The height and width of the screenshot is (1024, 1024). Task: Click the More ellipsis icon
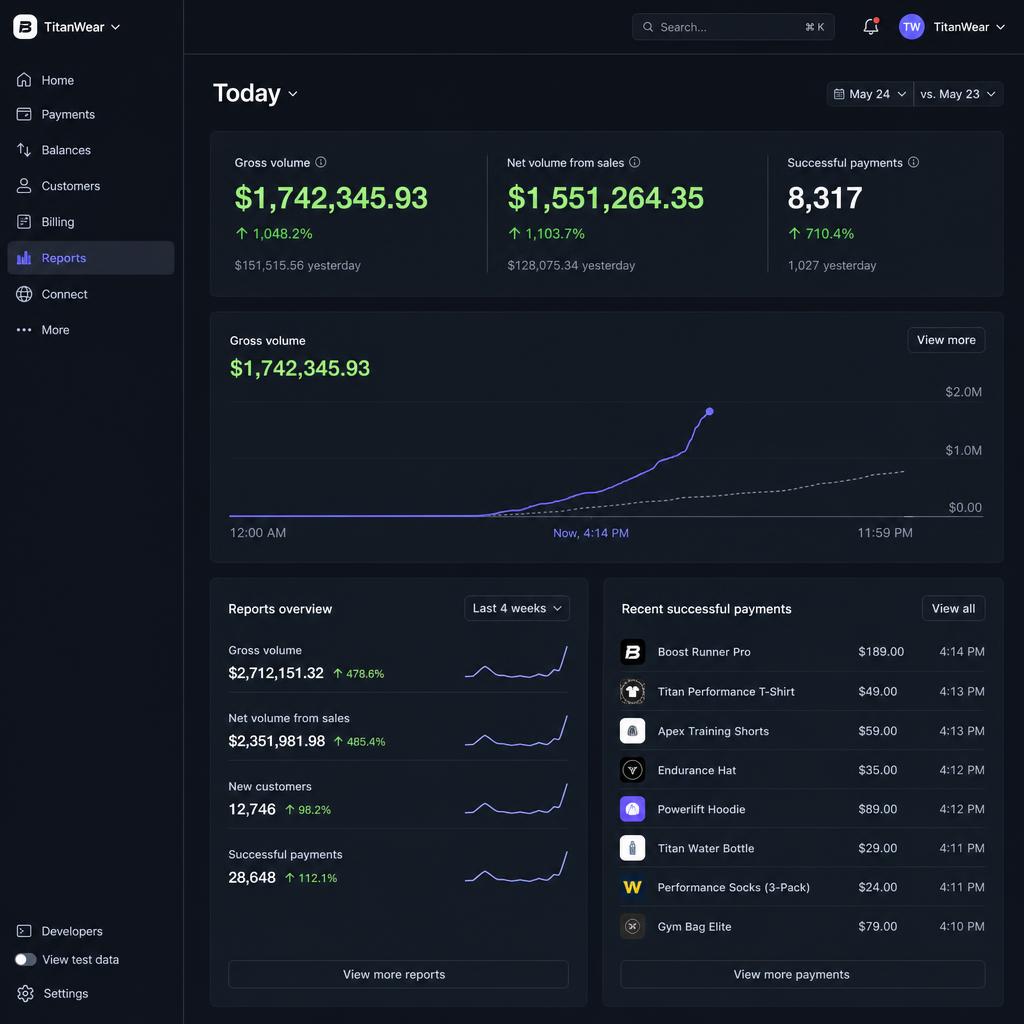(24, 330)
